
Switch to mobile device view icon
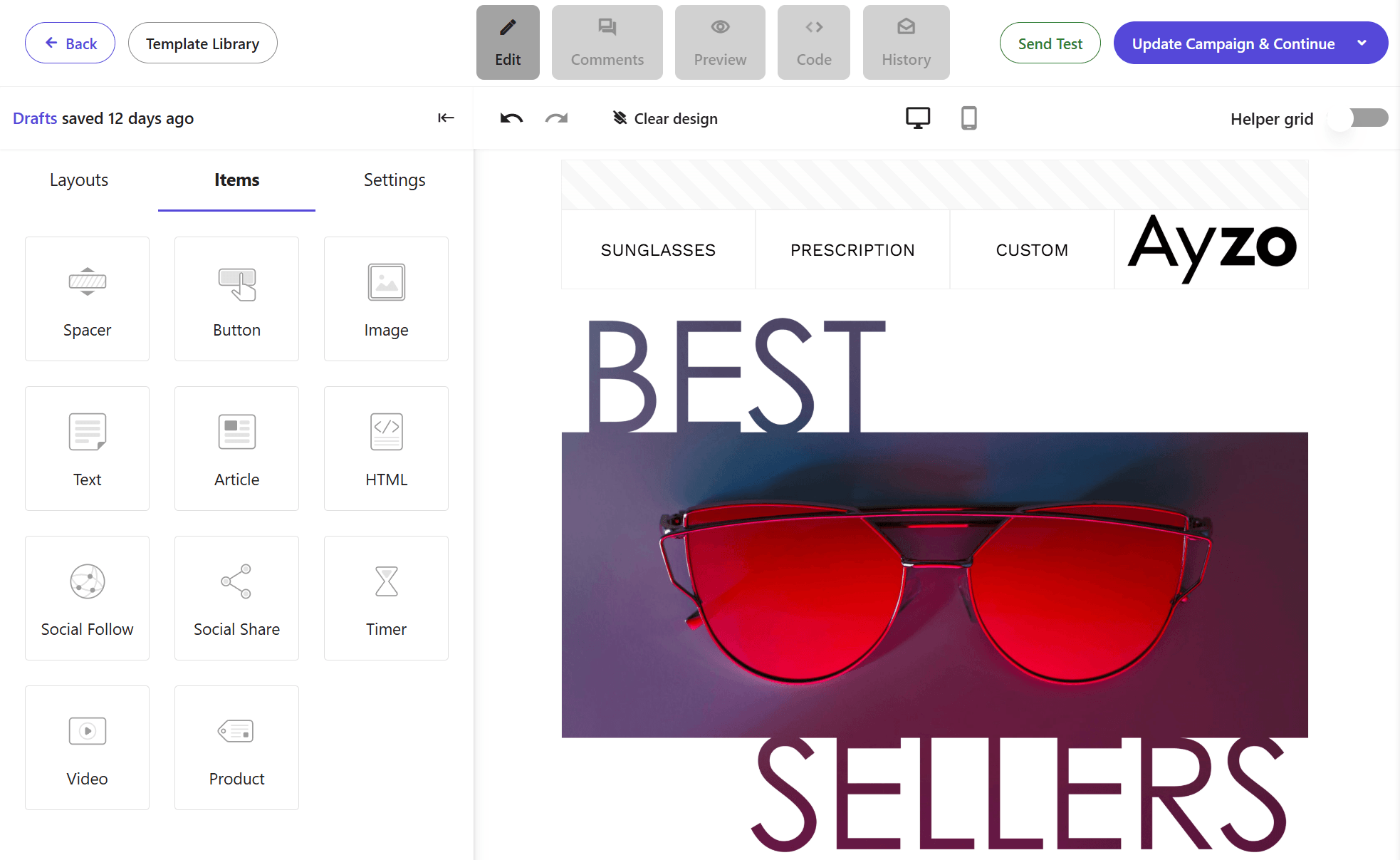[x=968, y=118]
